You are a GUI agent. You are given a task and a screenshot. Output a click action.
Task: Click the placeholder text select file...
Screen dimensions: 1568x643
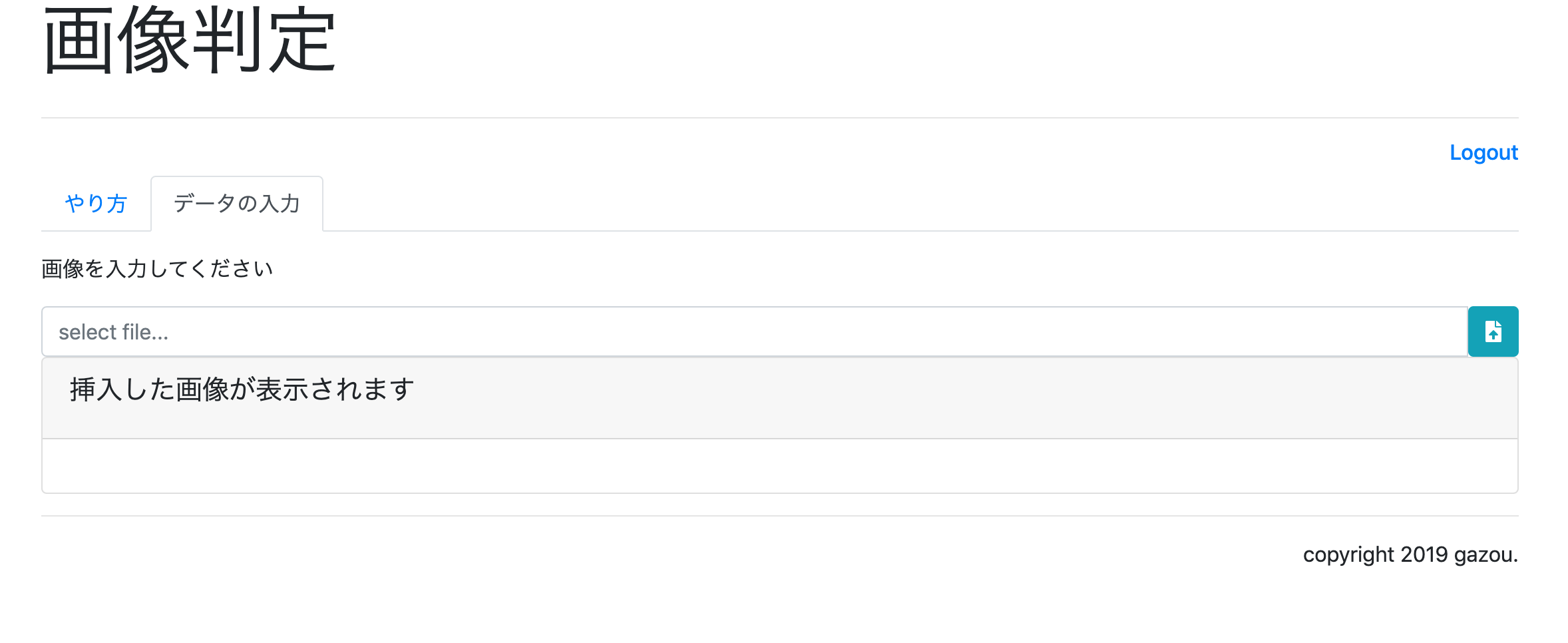tap(113, 332)
